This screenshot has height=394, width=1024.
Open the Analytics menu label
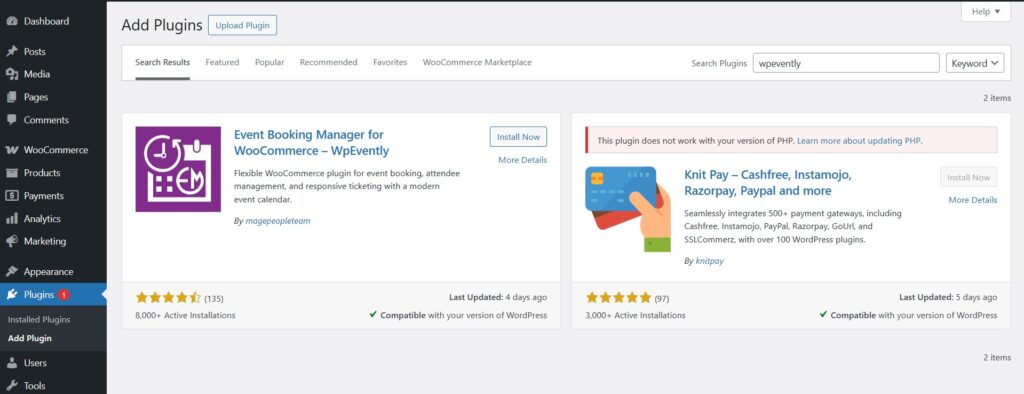[x=42, y=219]
